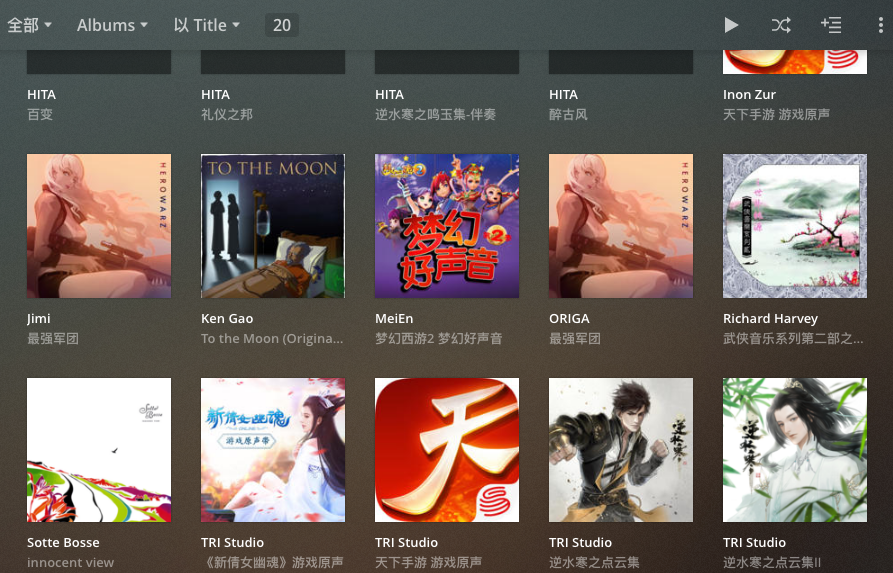Open the 新倩女幽魂 game soundtrack cover
Screen dimensions: 893x573
point(273,450)
